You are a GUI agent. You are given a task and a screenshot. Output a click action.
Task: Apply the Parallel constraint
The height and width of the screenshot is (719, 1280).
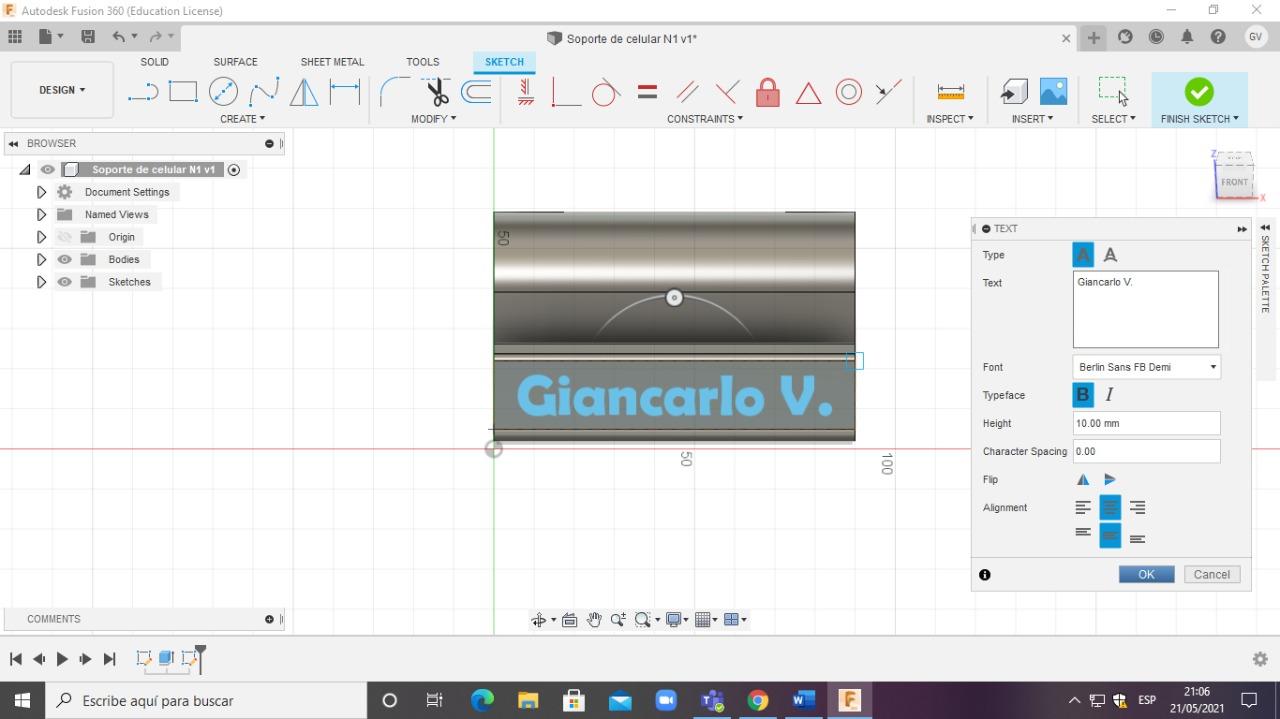[x=687, y=93]
